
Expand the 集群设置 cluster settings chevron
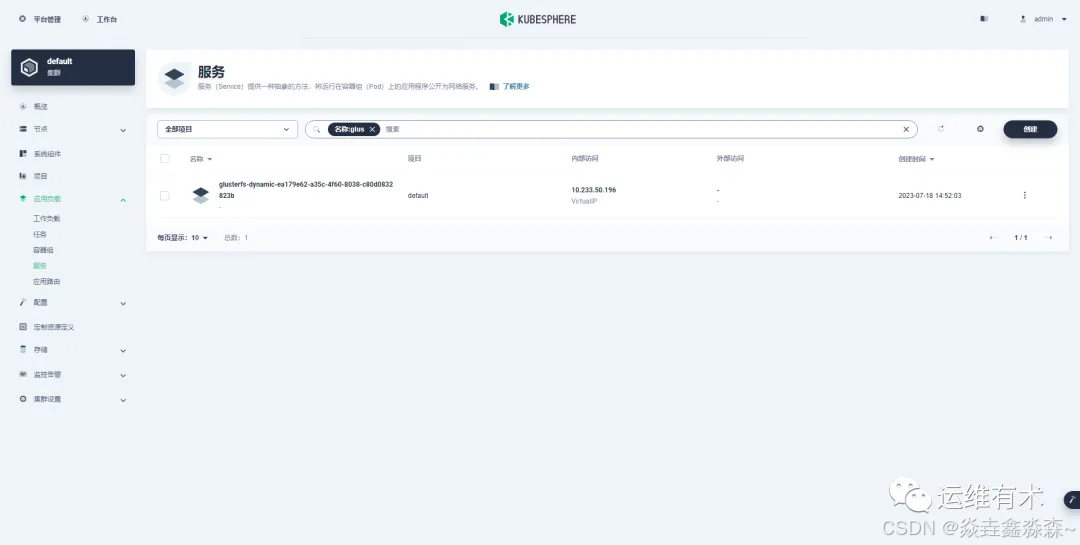pyautogui.click(x=123, y=400)
